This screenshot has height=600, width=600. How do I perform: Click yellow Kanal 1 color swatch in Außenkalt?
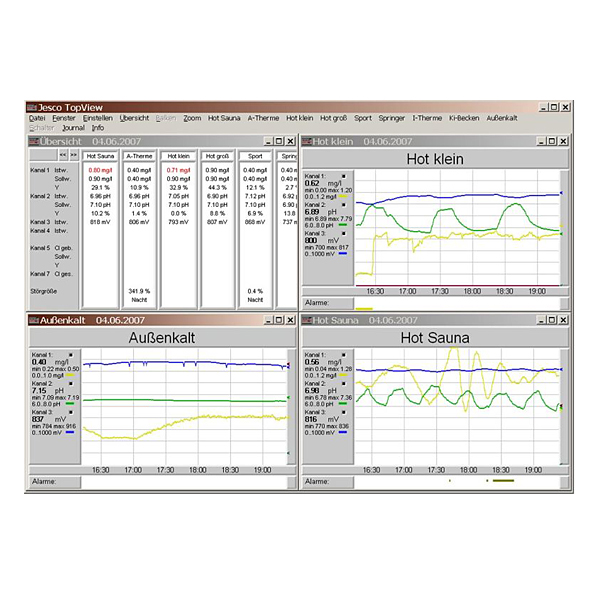tap(70, 375)
